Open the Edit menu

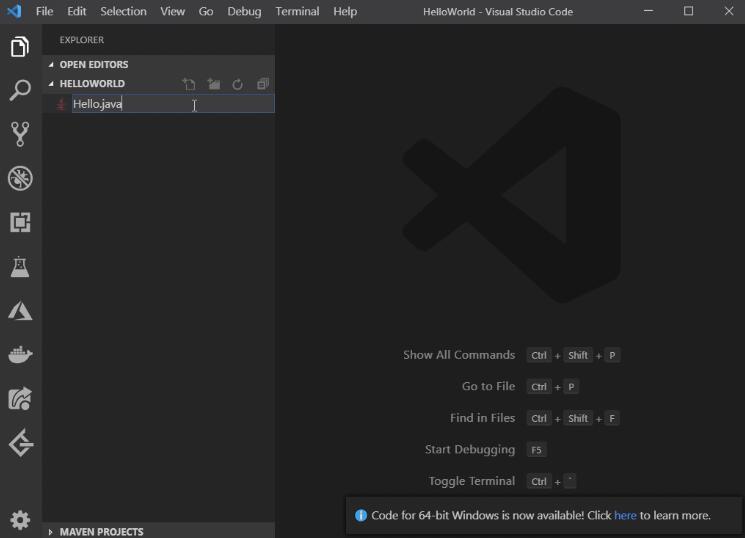(76, 11)
